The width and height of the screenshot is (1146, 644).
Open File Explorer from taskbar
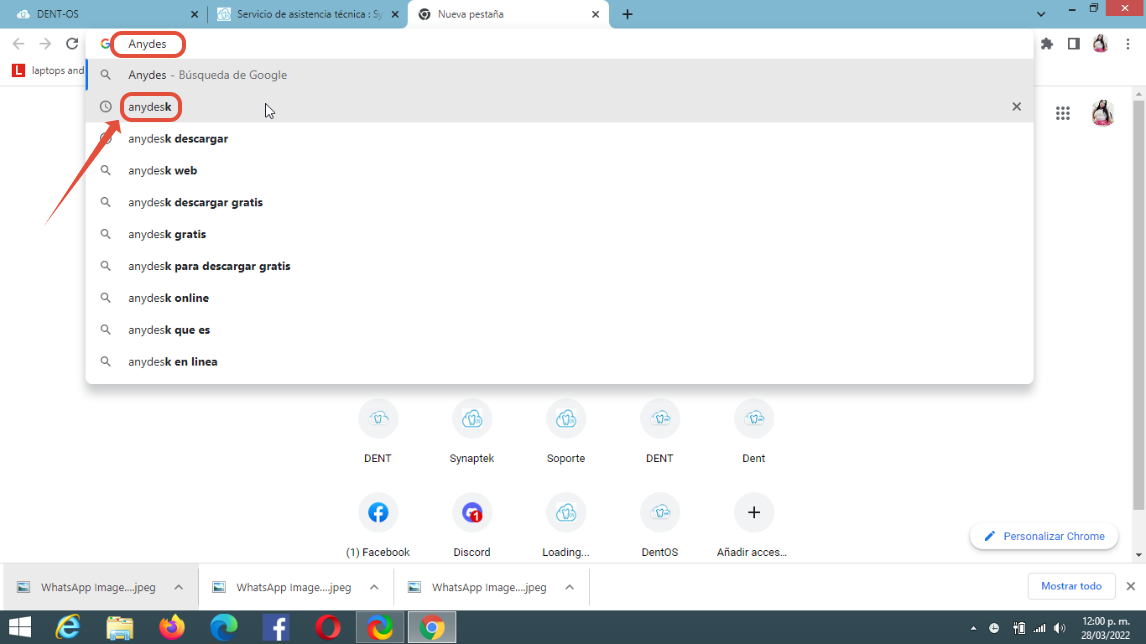click(x=120, y=627)
